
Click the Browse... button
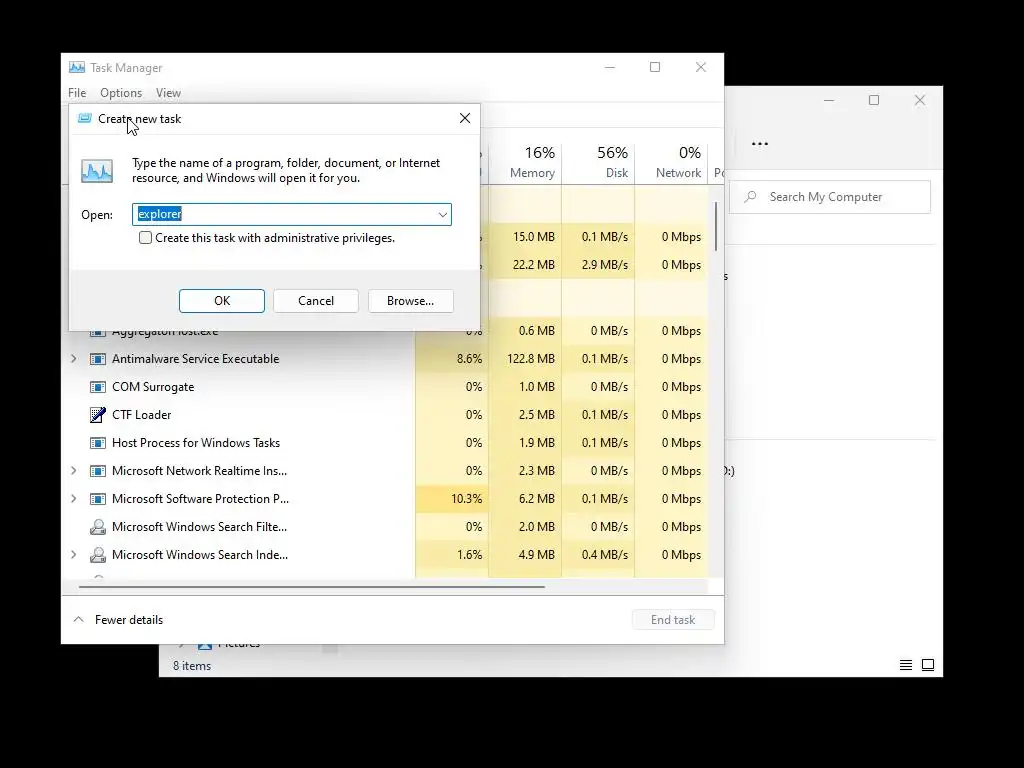coord(410,301)
